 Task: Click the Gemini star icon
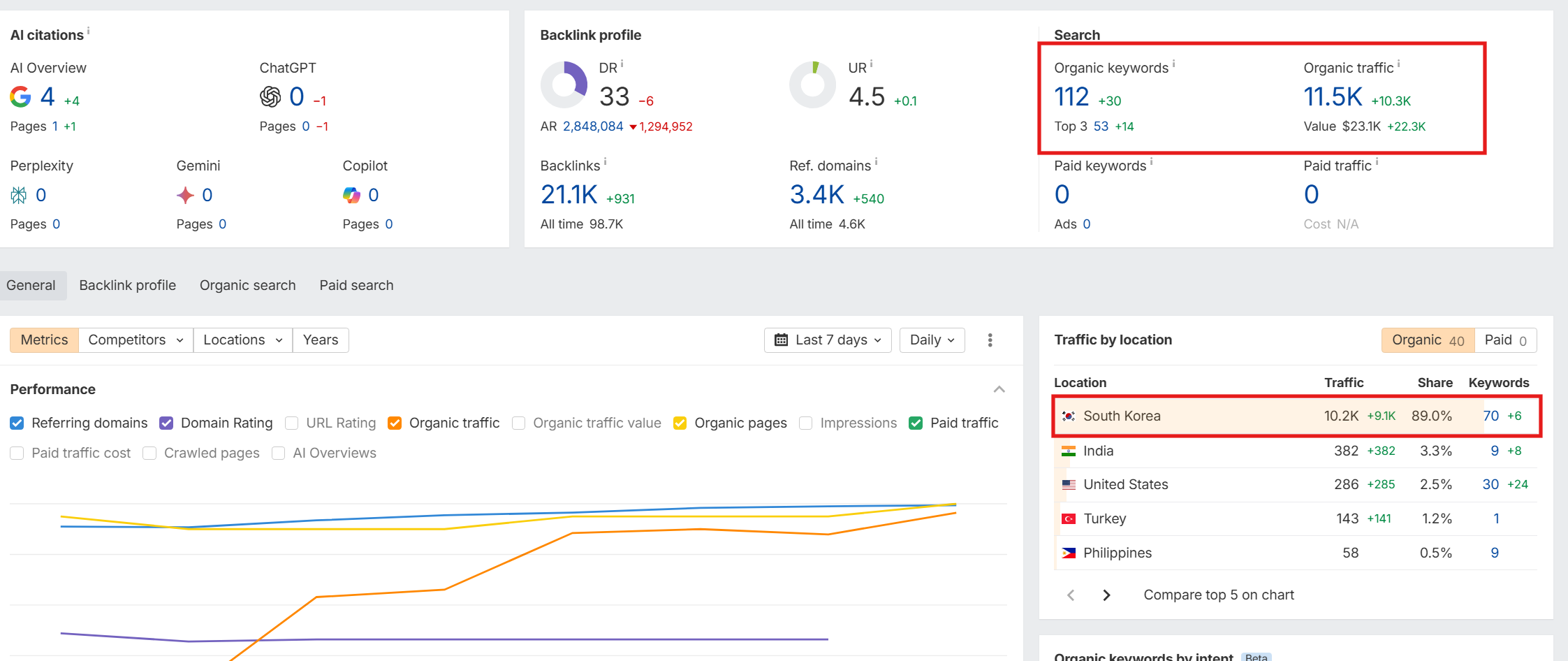(185, 194)
